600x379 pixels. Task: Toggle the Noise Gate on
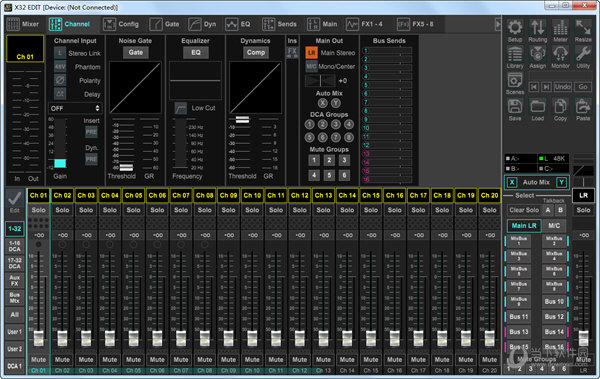(x=135, y=52)
